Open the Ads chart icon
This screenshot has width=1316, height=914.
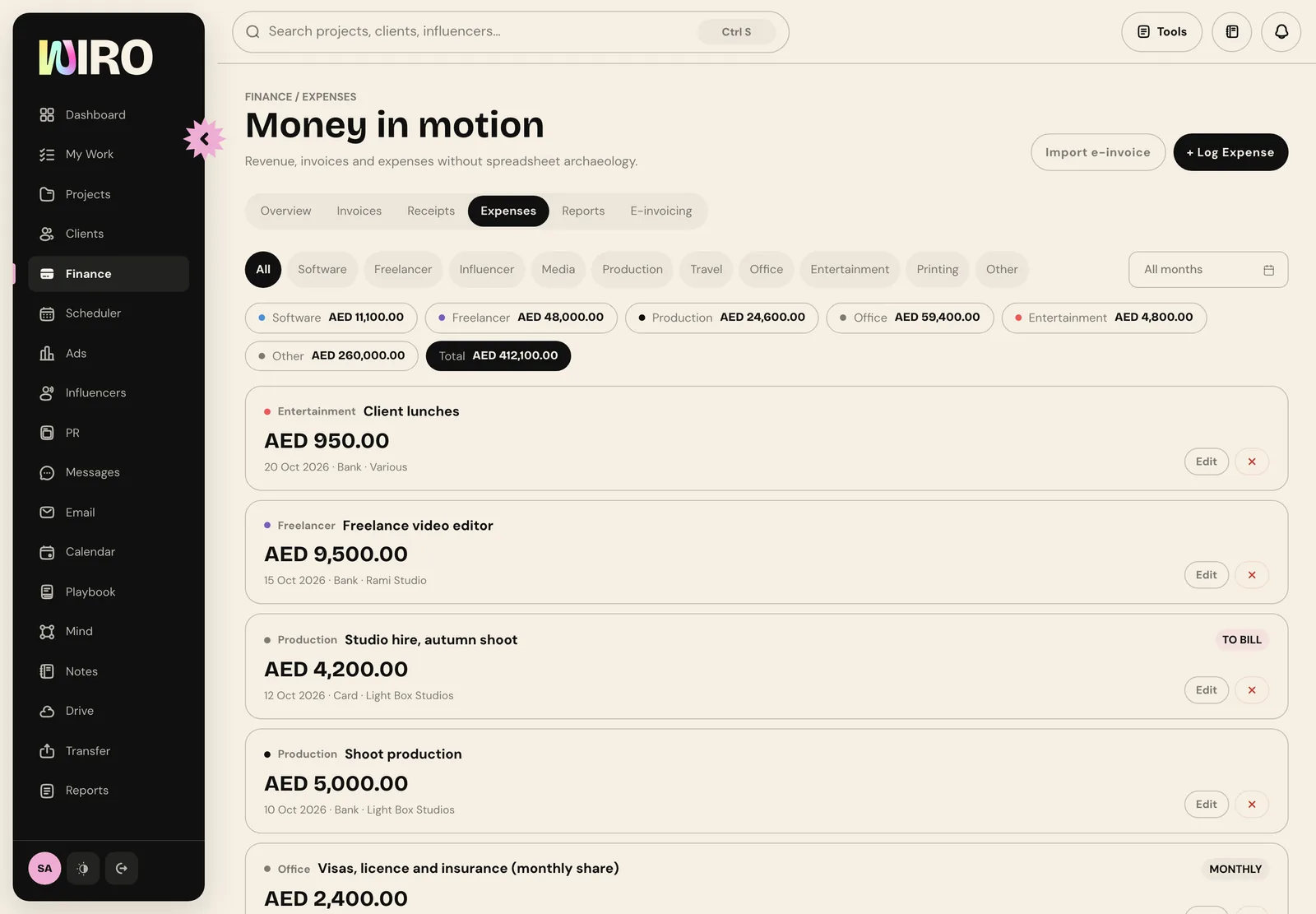[x=47, y=353]
